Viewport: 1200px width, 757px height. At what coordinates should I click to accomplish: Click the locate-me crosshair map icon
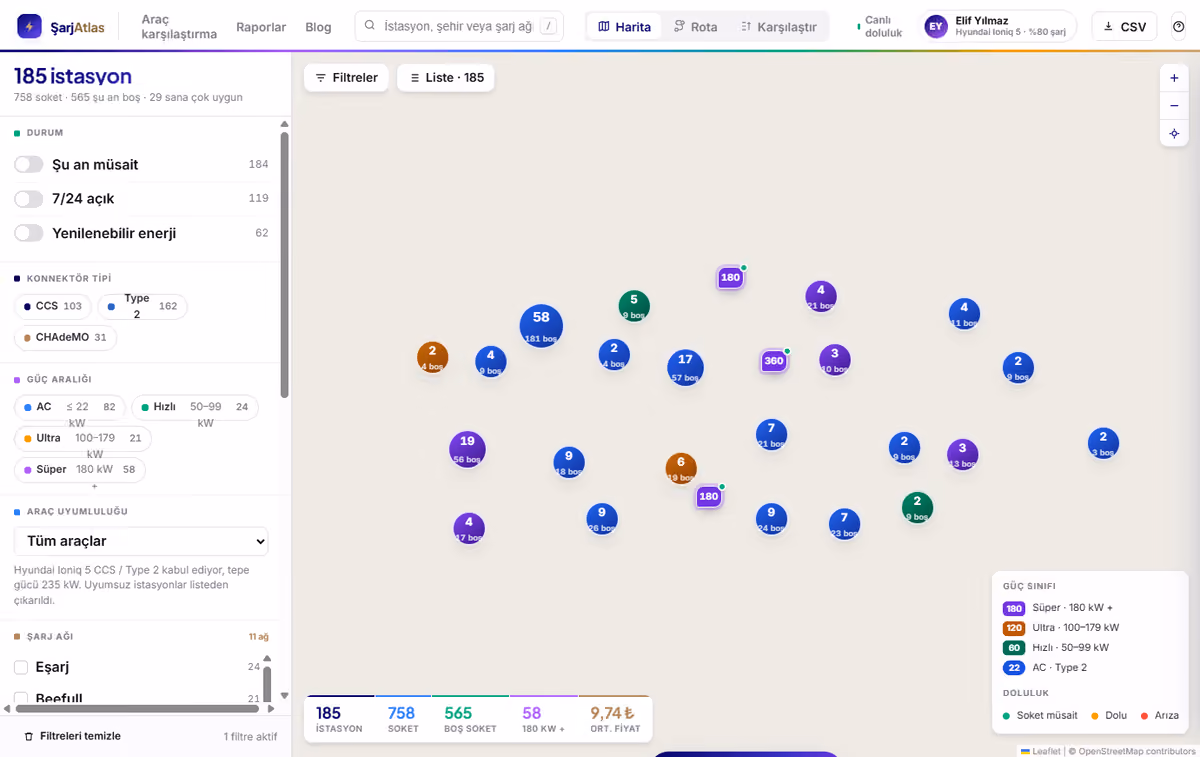tap(1174, 134)
